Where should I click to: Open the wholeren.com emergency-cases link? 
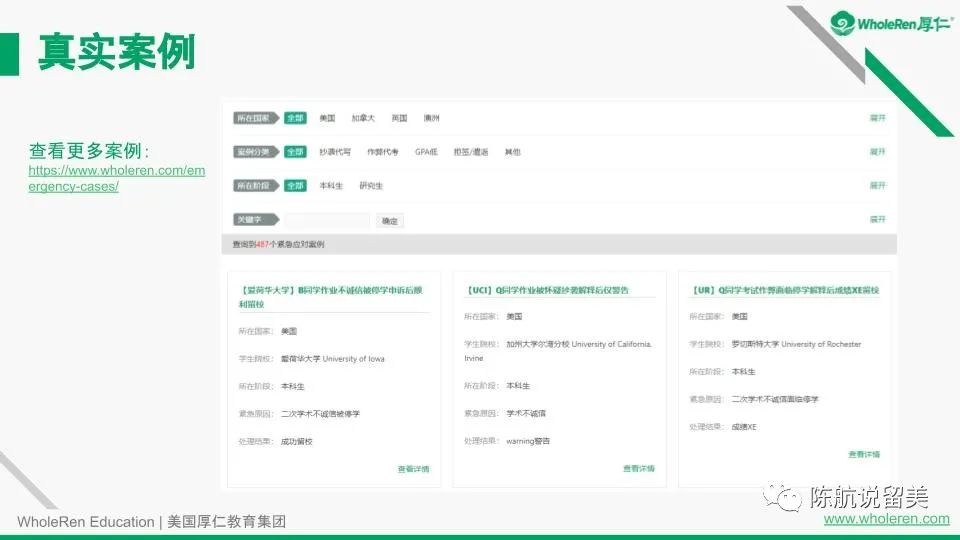point(116,179)
